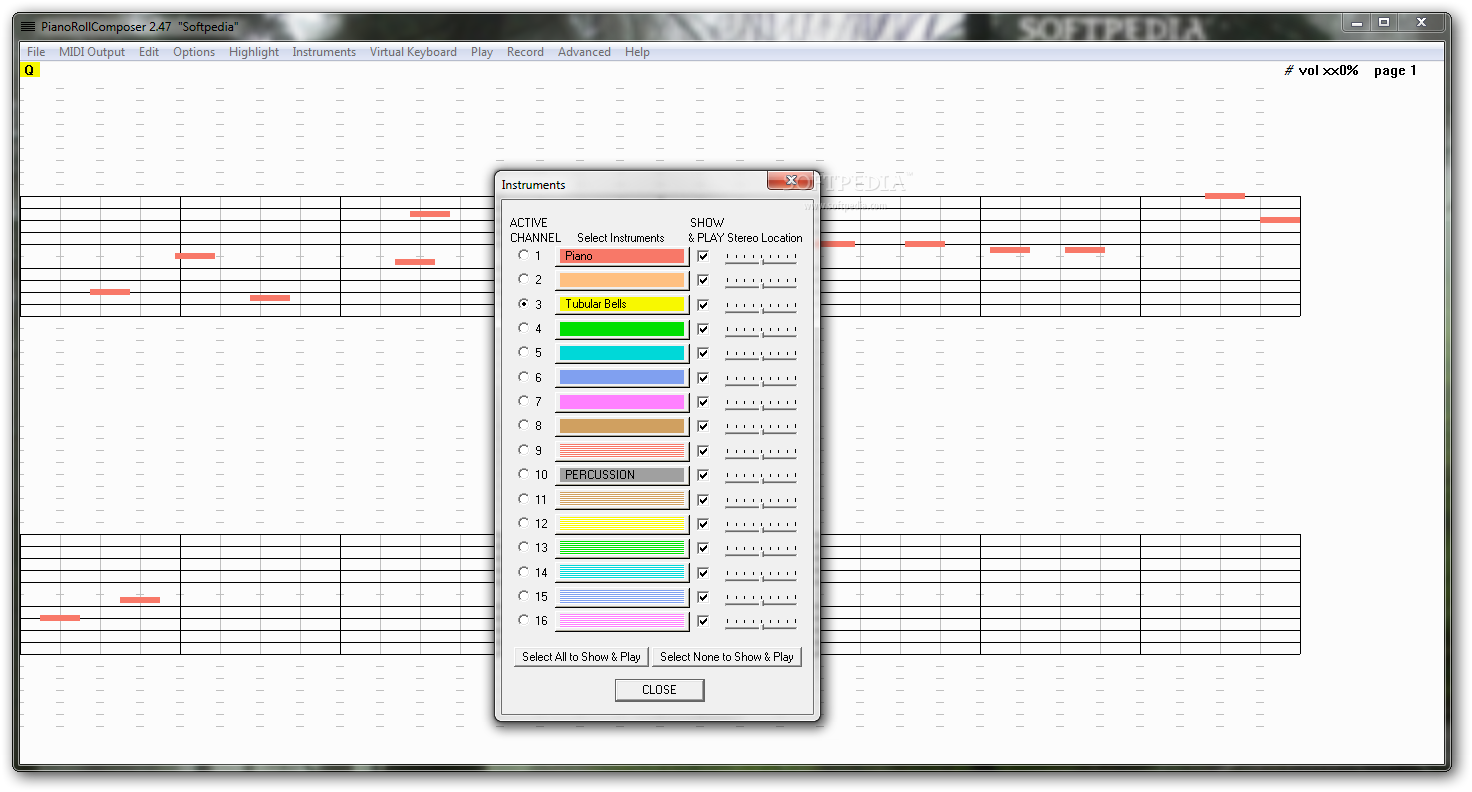1472x792 pixels.
Task: Click the 'vol xx0%' volume text
Action: (1328, 70)
